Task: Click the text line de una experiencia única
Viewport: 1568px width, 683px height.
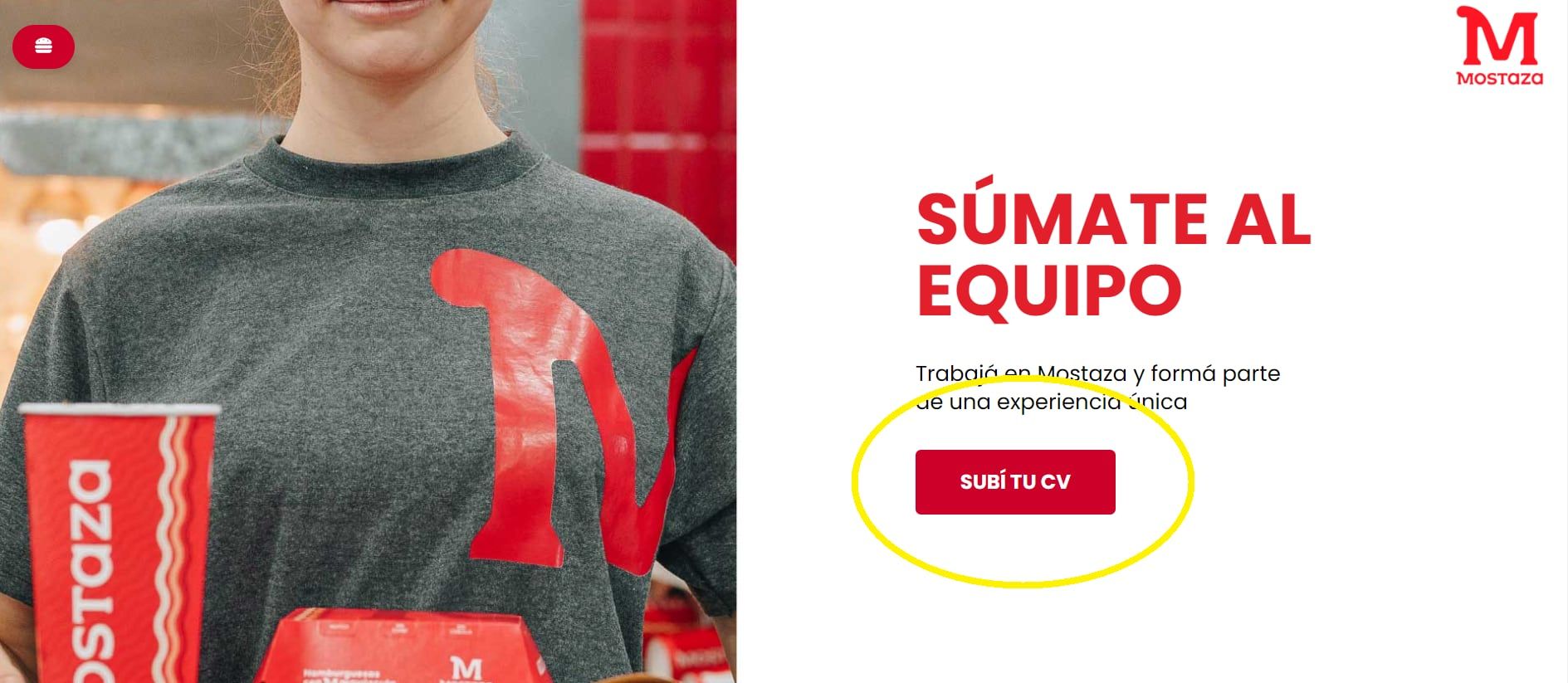Action: point(1051,402)
